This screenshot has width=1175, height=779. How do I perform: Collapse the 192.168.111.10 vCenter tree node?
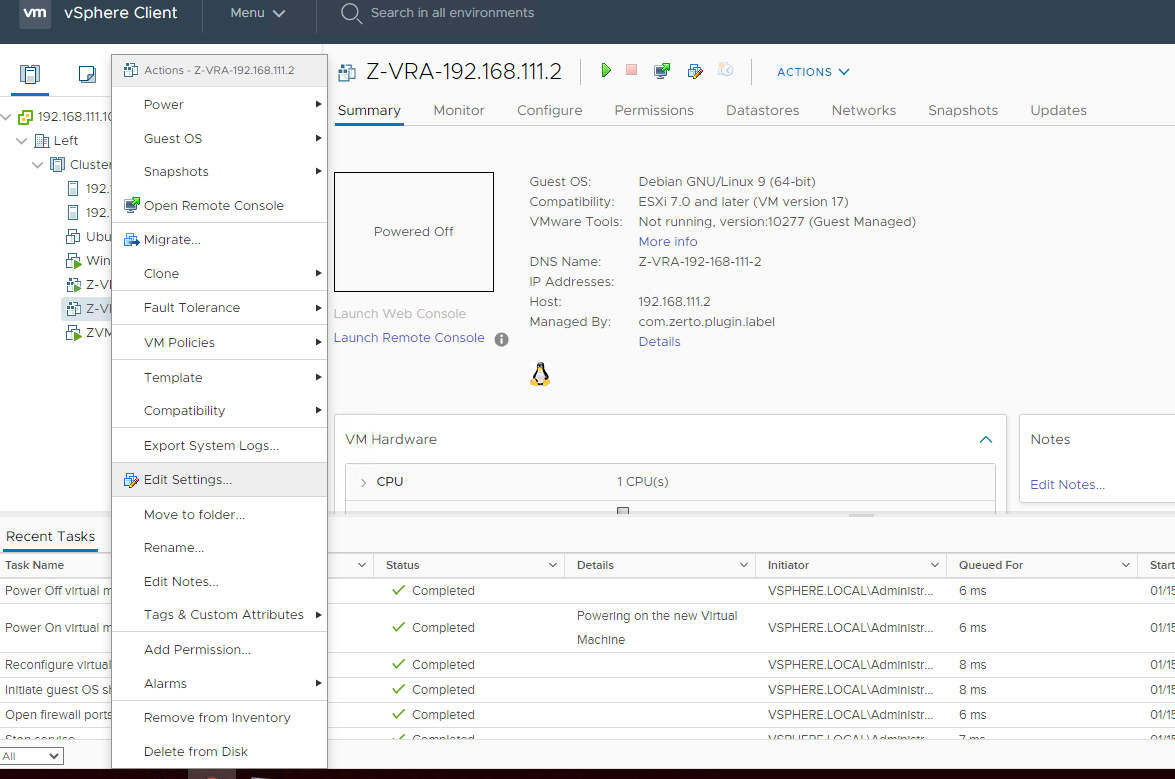6,117
